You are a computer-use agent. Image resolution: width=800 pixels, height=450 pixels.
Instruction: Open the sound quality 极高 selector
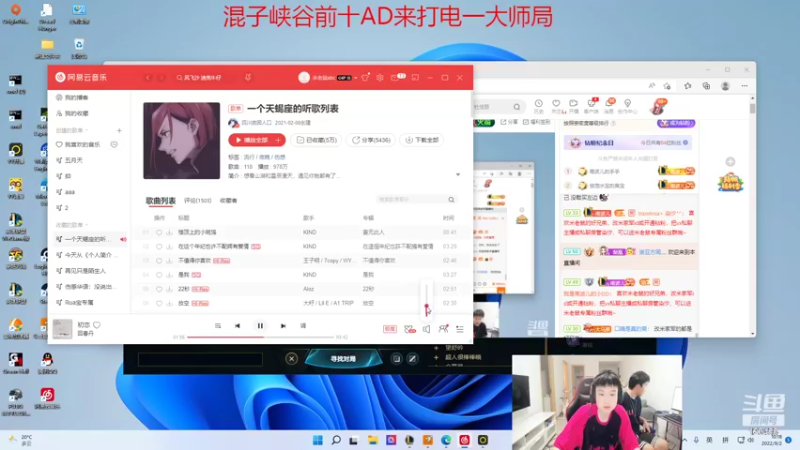(x=390, y=329)
